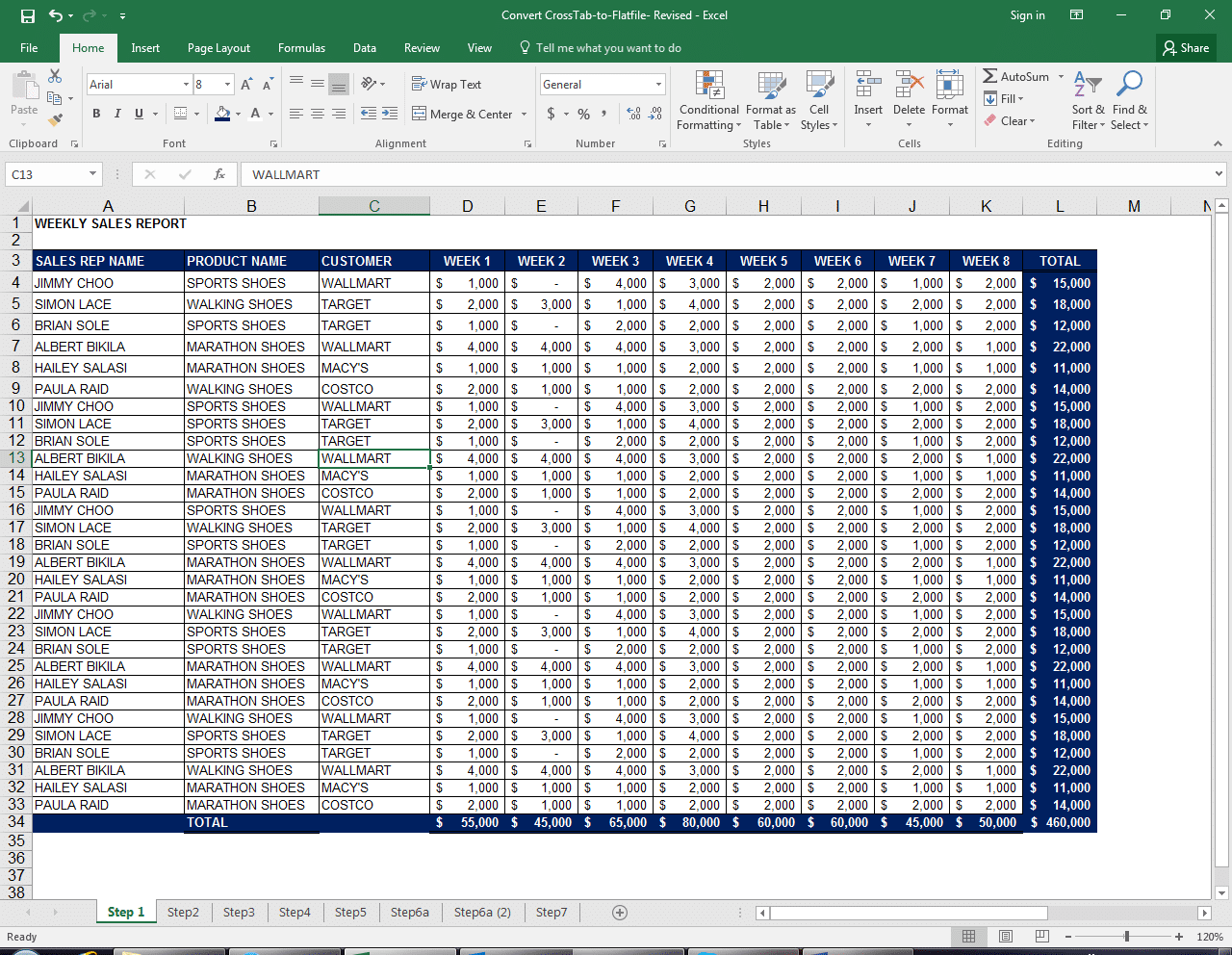Open Find & Select menu
Screen dimensions: 1232x955
click(x=1130, y=100)
